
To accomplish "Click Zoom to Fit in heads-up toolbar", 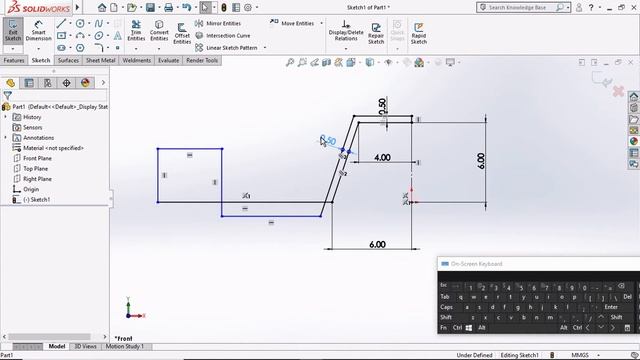I will click(x=290, y=62).
